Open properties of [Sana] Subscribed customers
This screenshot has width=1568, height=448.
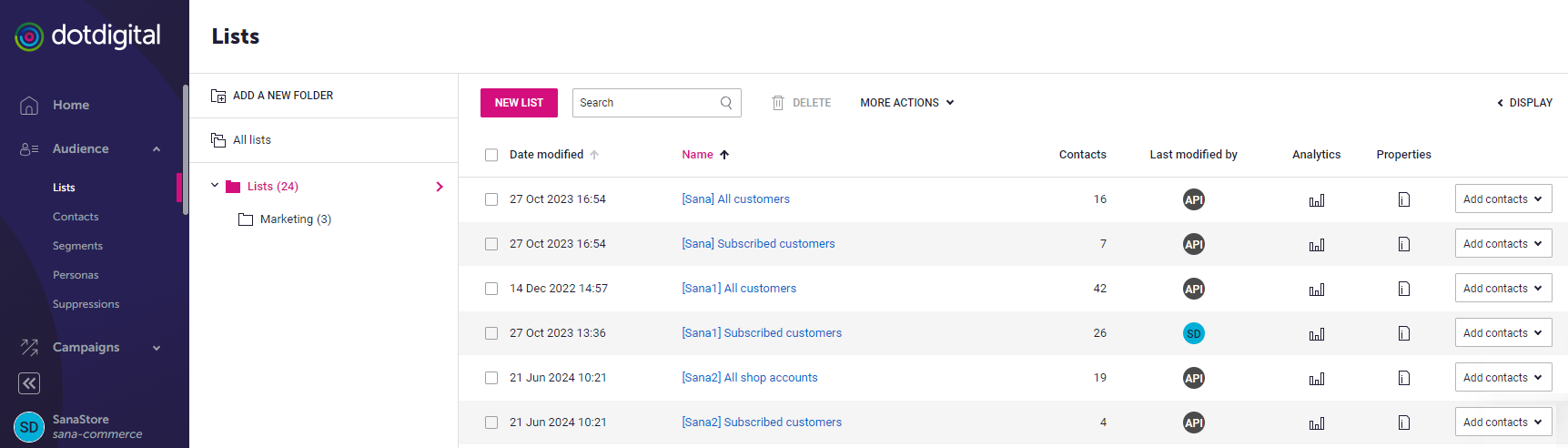1404,244
